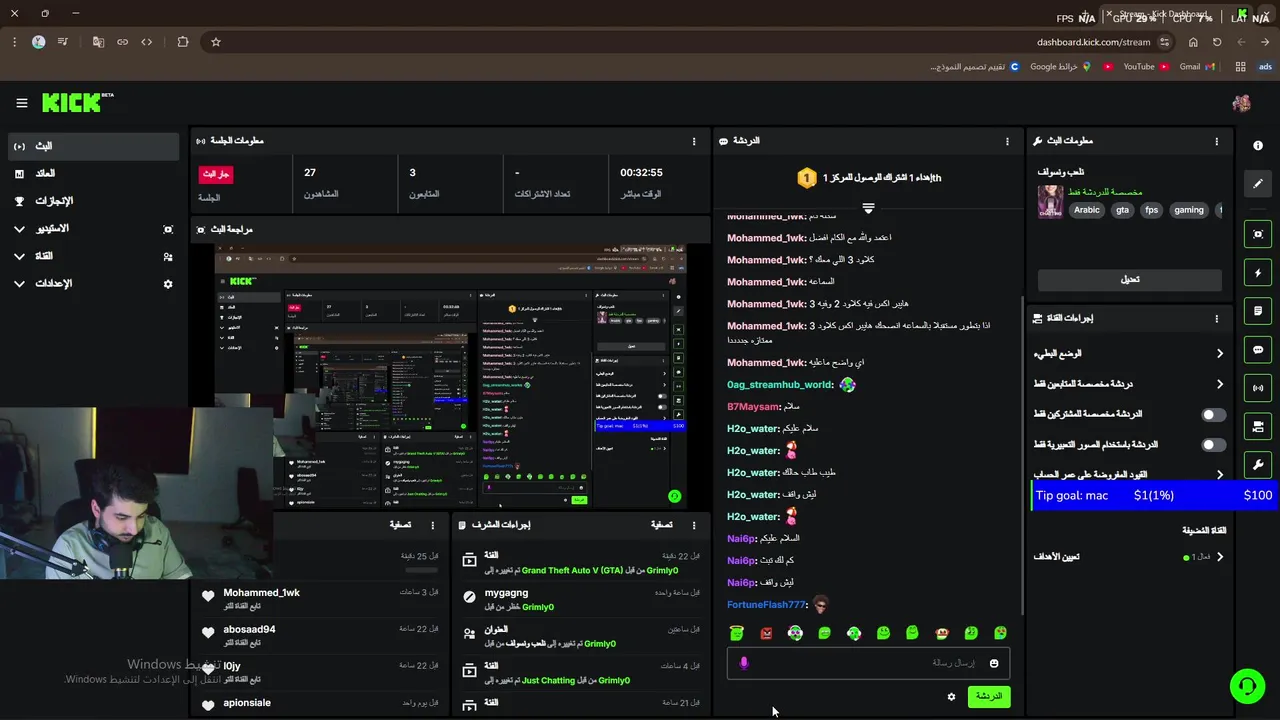
Task: Click the lightning bolt quick actions icon
Action: 1258,273
